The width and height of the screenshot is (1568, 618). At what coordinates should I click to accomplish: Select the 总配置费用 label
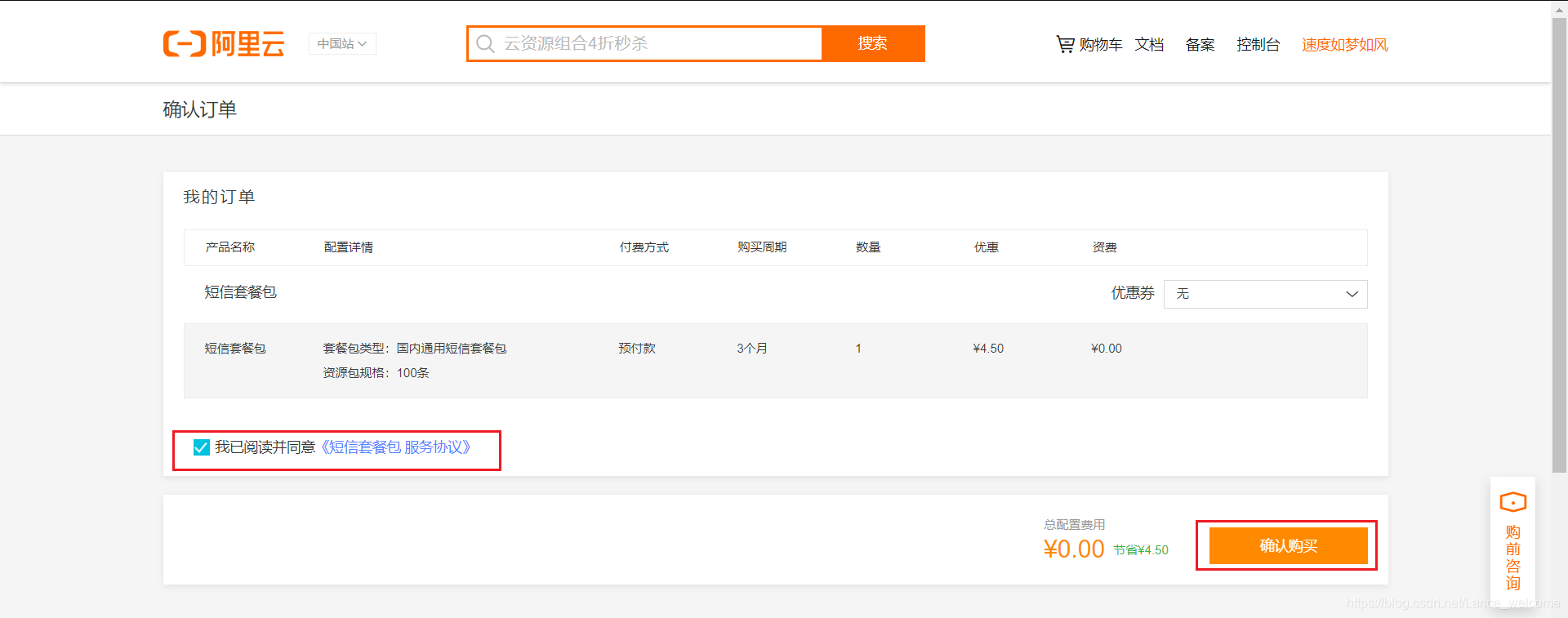tap(1074, 525)
